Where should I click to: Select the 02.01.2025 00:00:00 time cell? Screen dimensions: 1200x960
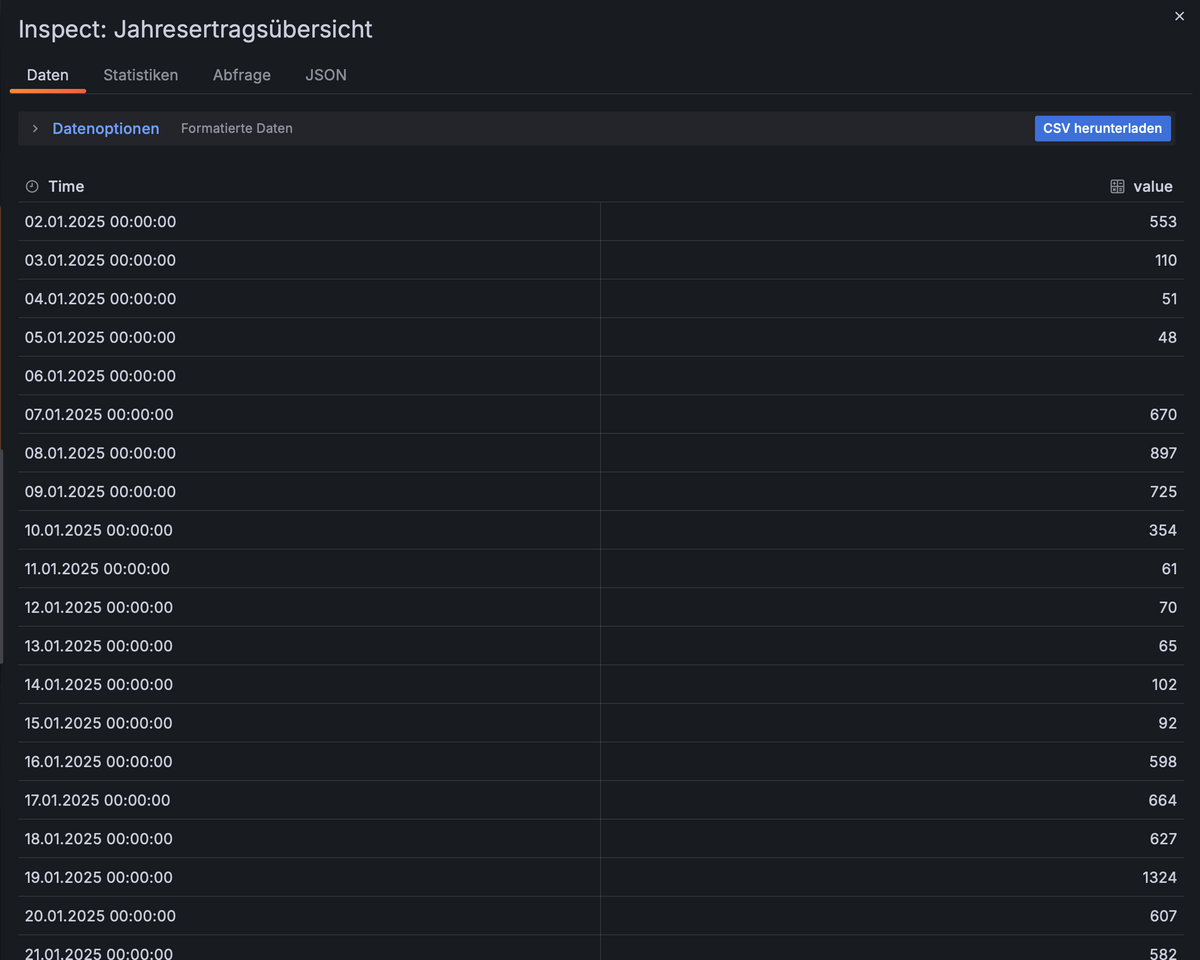tap(309, 222)
